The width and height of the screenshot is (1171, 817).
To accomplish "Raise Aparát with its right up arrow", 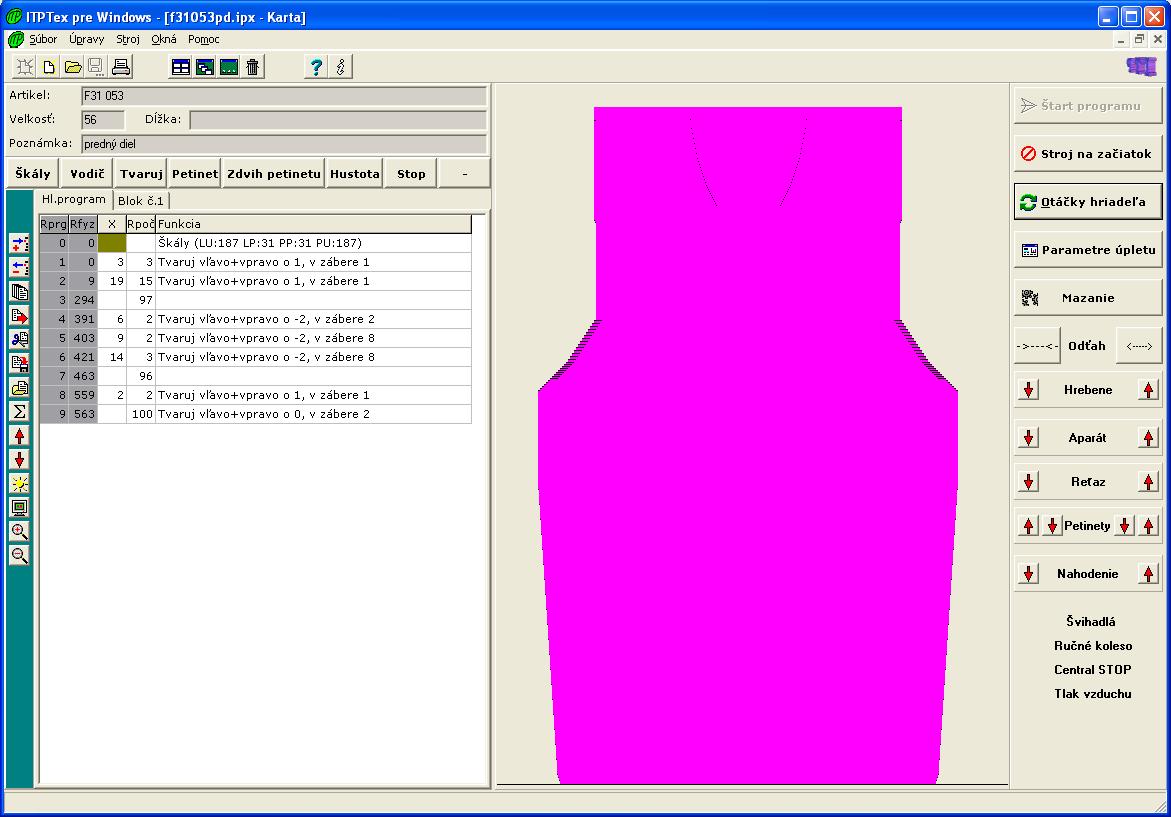I will point(1148,438).
